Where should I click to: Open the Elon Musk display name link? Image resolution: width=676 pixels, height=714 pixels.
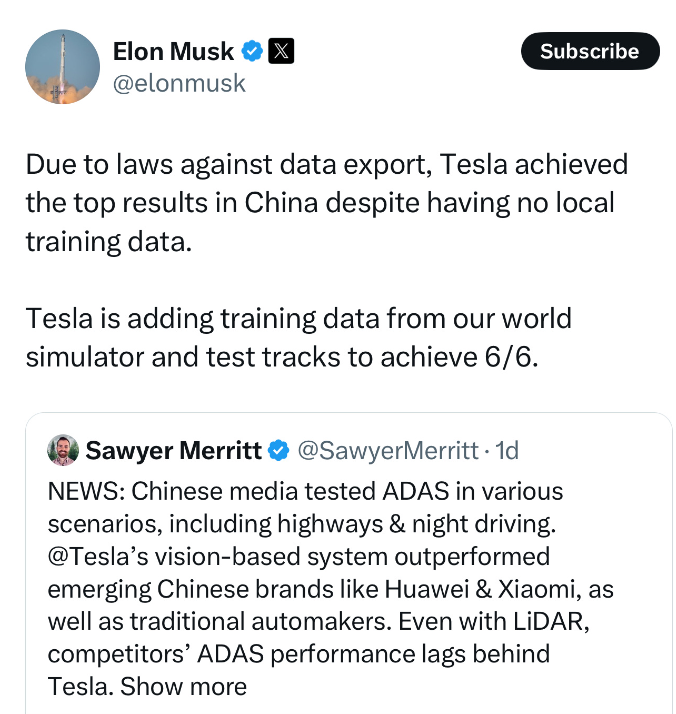tap(174, 51)
